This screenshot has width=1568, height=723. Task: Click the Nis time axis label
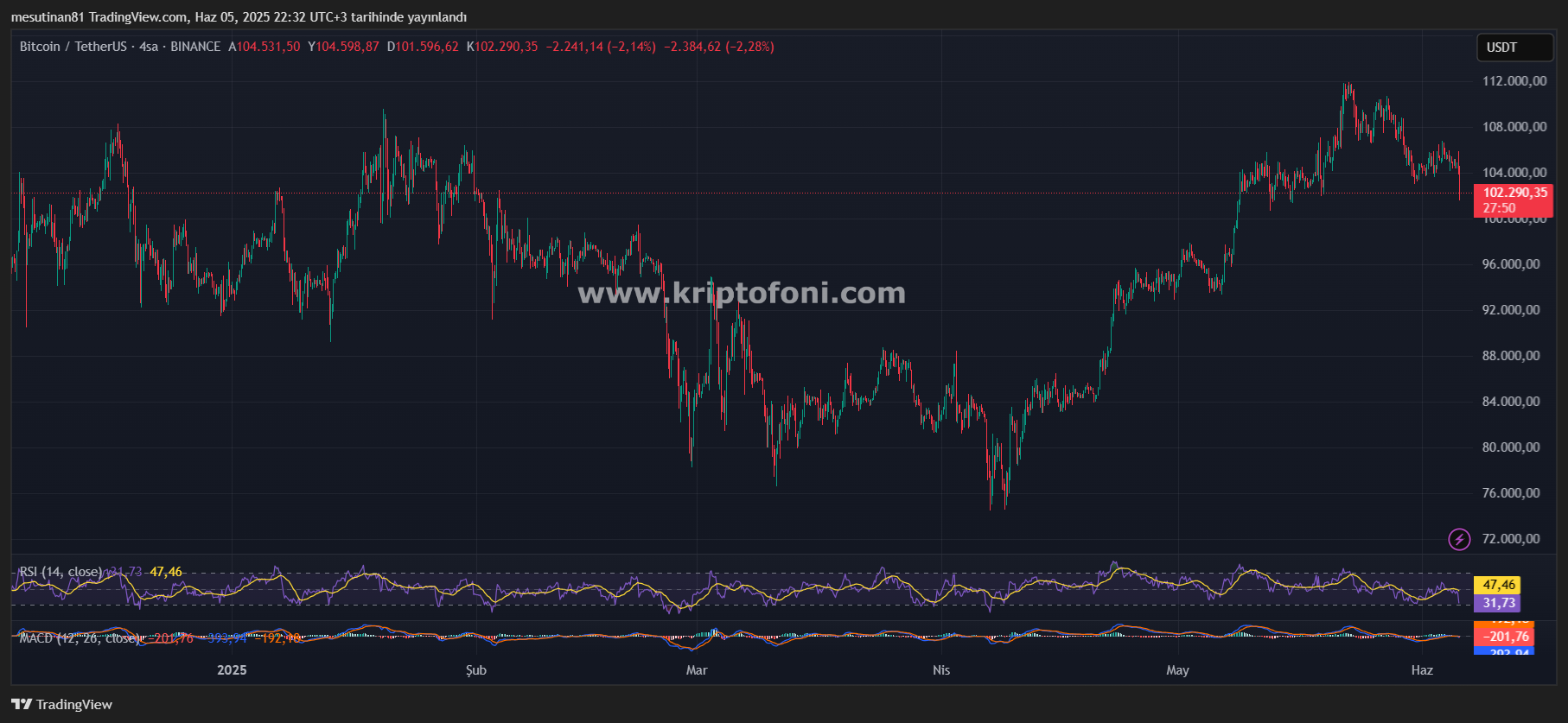pyautogui.click(x=941, y=670)
